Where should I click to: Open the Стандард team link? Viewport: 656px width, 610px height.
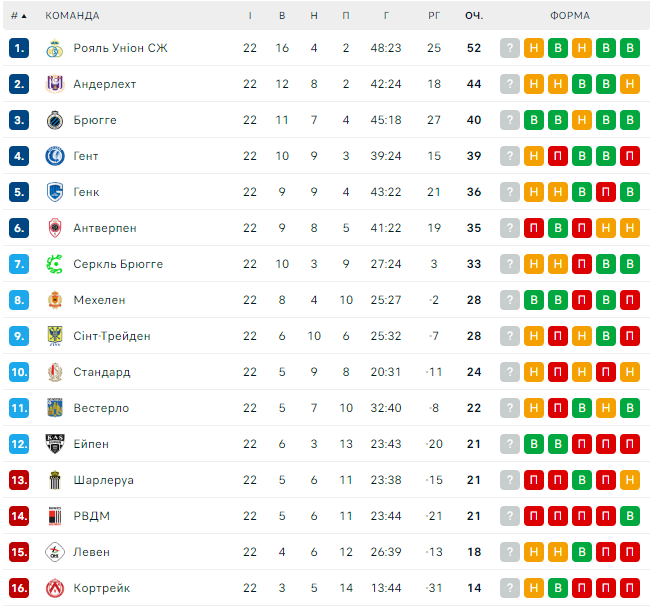pos(102,372)
